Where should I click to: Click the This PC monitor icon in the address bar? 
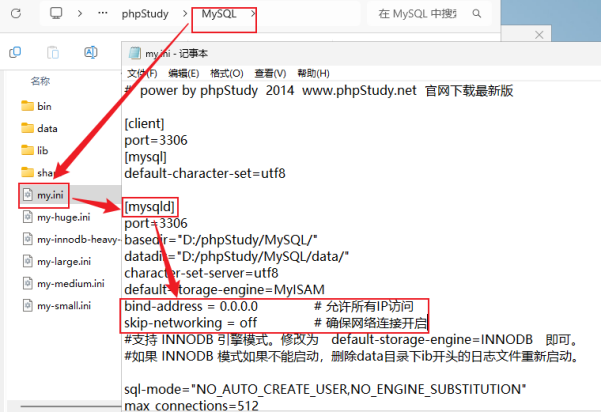(56, 13)
